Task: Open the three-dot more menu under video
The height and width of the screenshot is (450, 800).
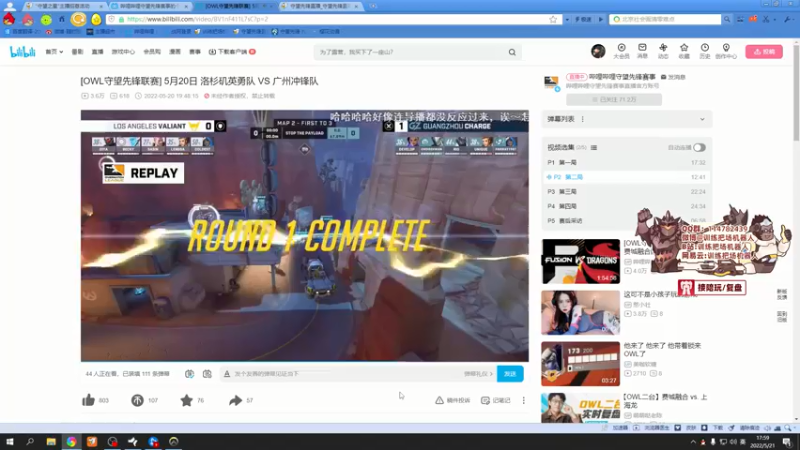Action: (x=523, y=400)
